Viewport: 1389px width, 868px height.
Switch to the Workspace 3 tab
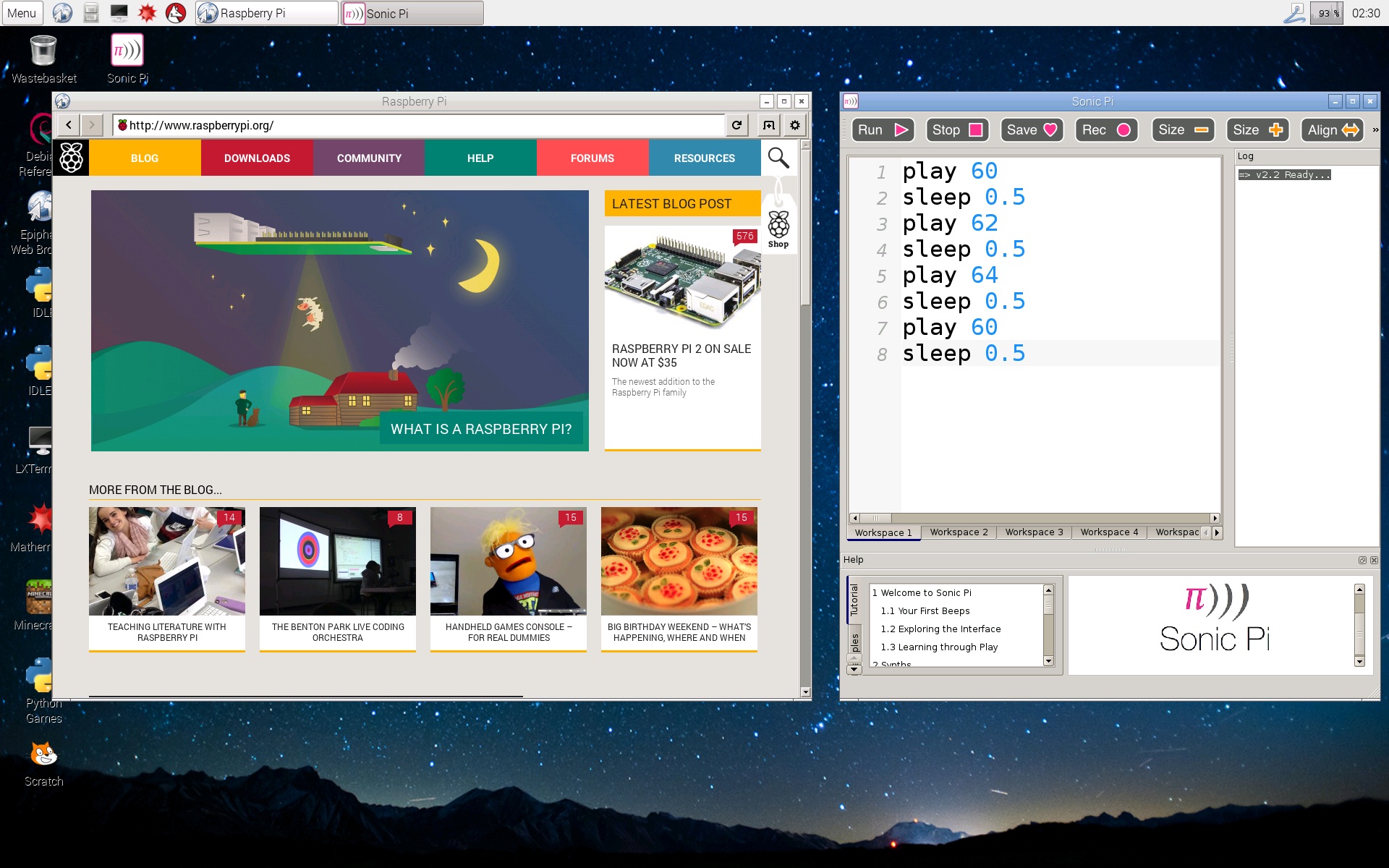tap(1034, 532)
